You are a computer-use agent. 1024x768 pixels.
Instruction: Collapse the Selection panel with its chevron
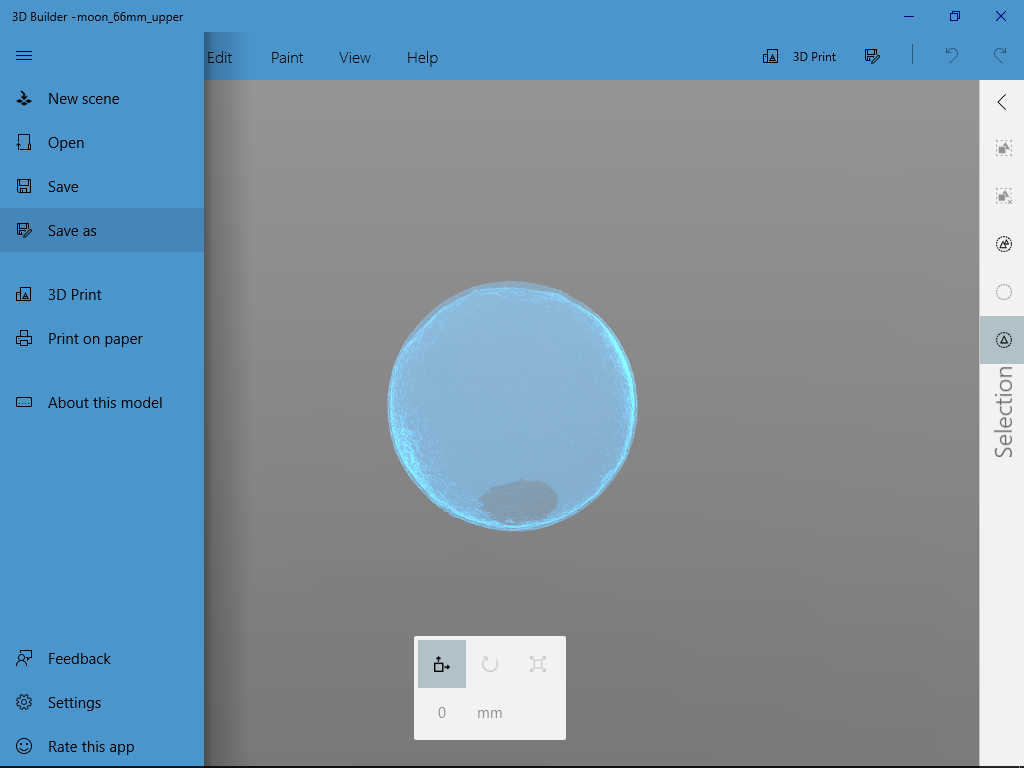point(1001,101)
